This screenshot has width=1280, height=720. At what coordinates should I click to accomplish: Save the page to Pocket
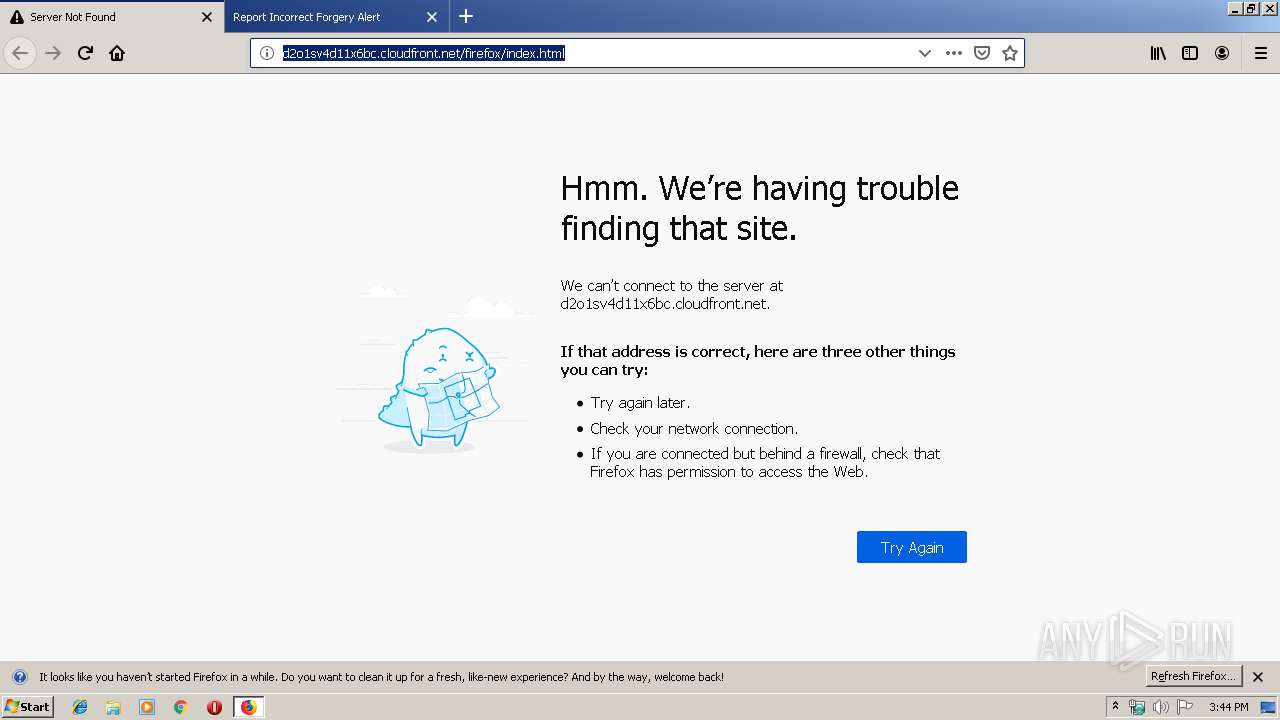pos(982,53)
